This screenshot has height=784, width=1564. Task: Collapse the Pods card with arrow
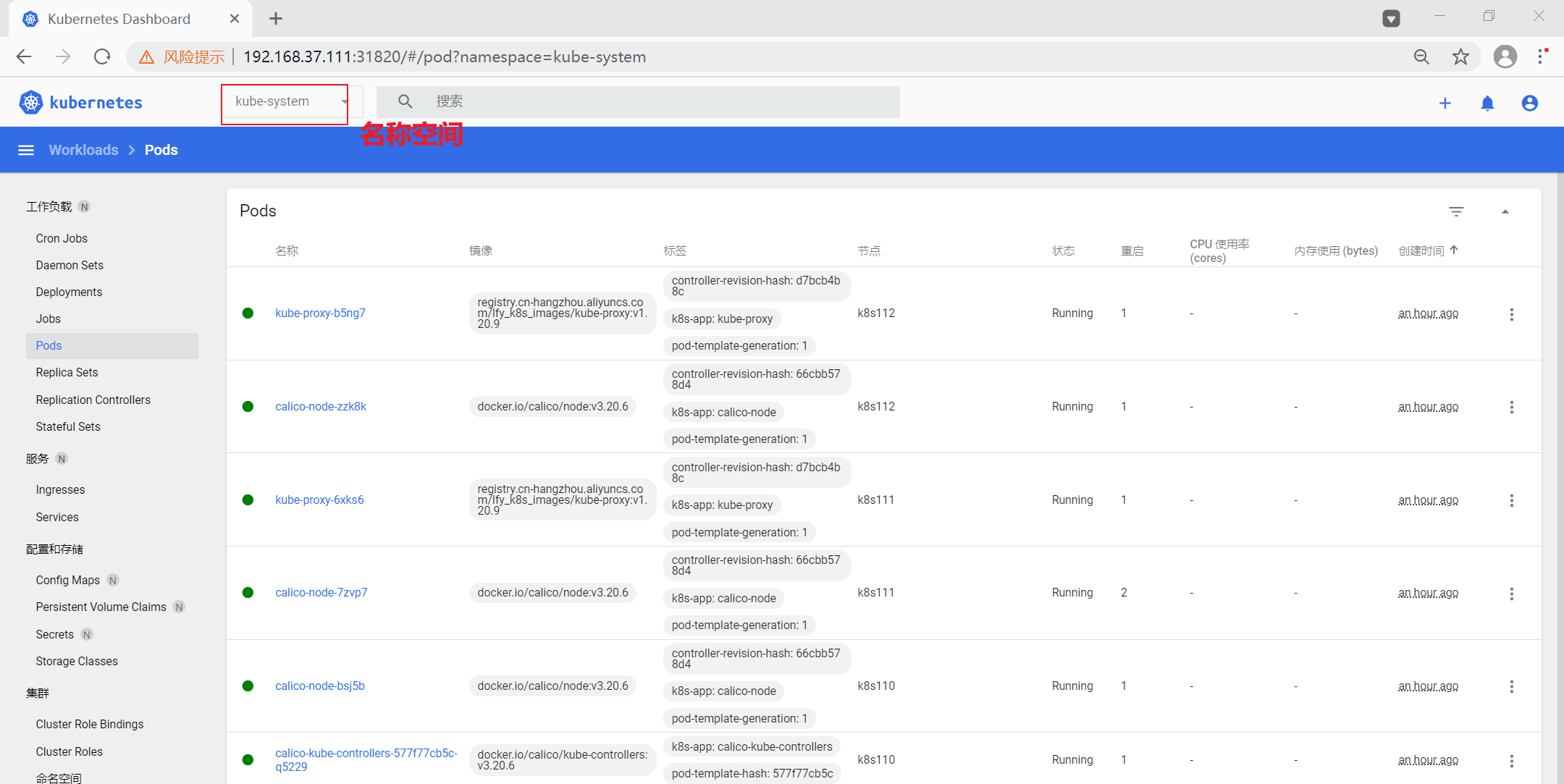click(1505, 211)
